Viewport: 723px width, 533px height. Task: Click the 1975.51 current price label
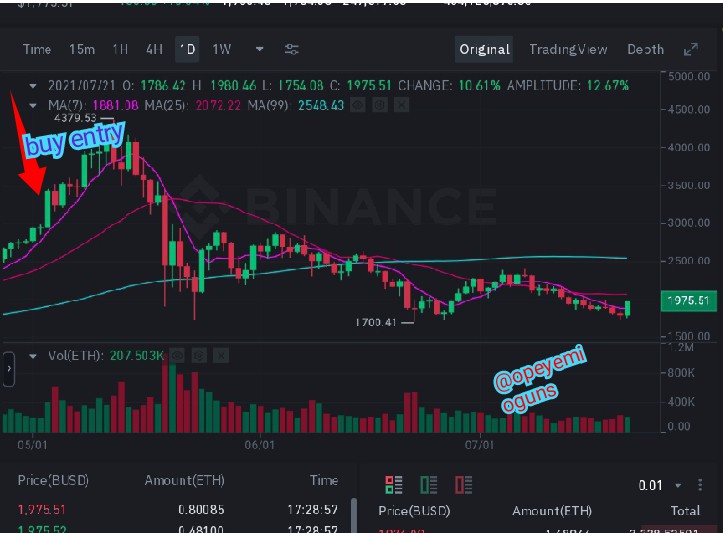coord(688,301)
